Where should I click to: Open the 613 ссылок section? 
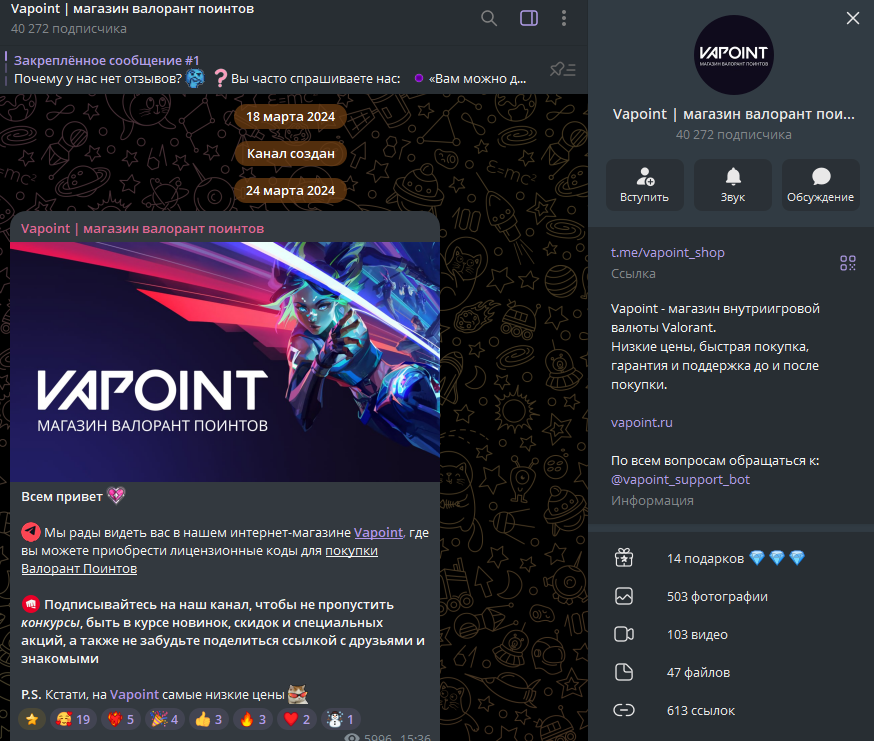coord(731,710)
